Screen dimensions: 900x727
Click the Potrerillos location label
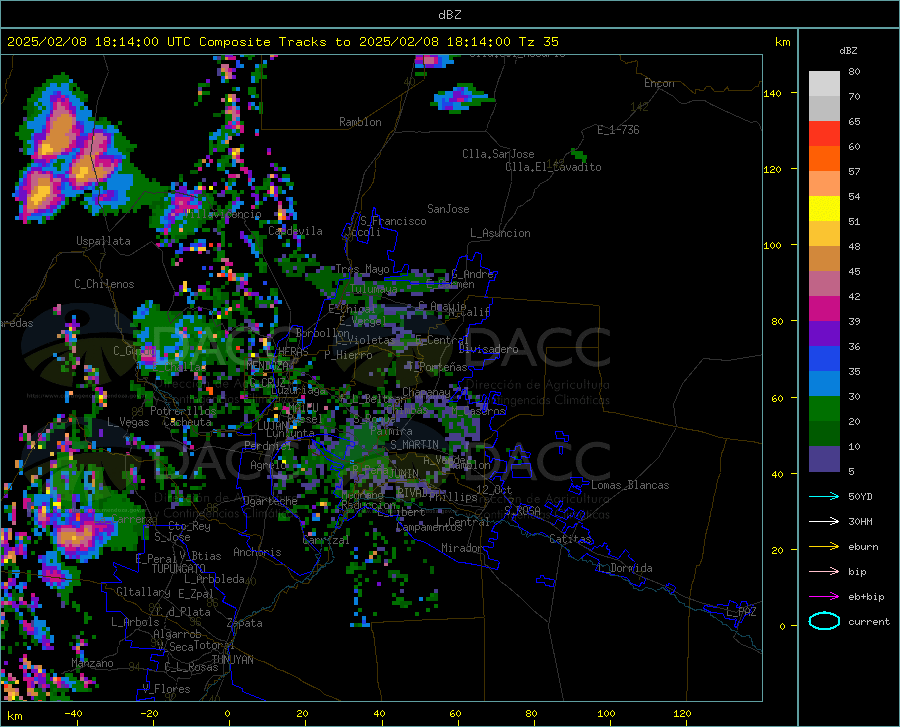(183, 411)
